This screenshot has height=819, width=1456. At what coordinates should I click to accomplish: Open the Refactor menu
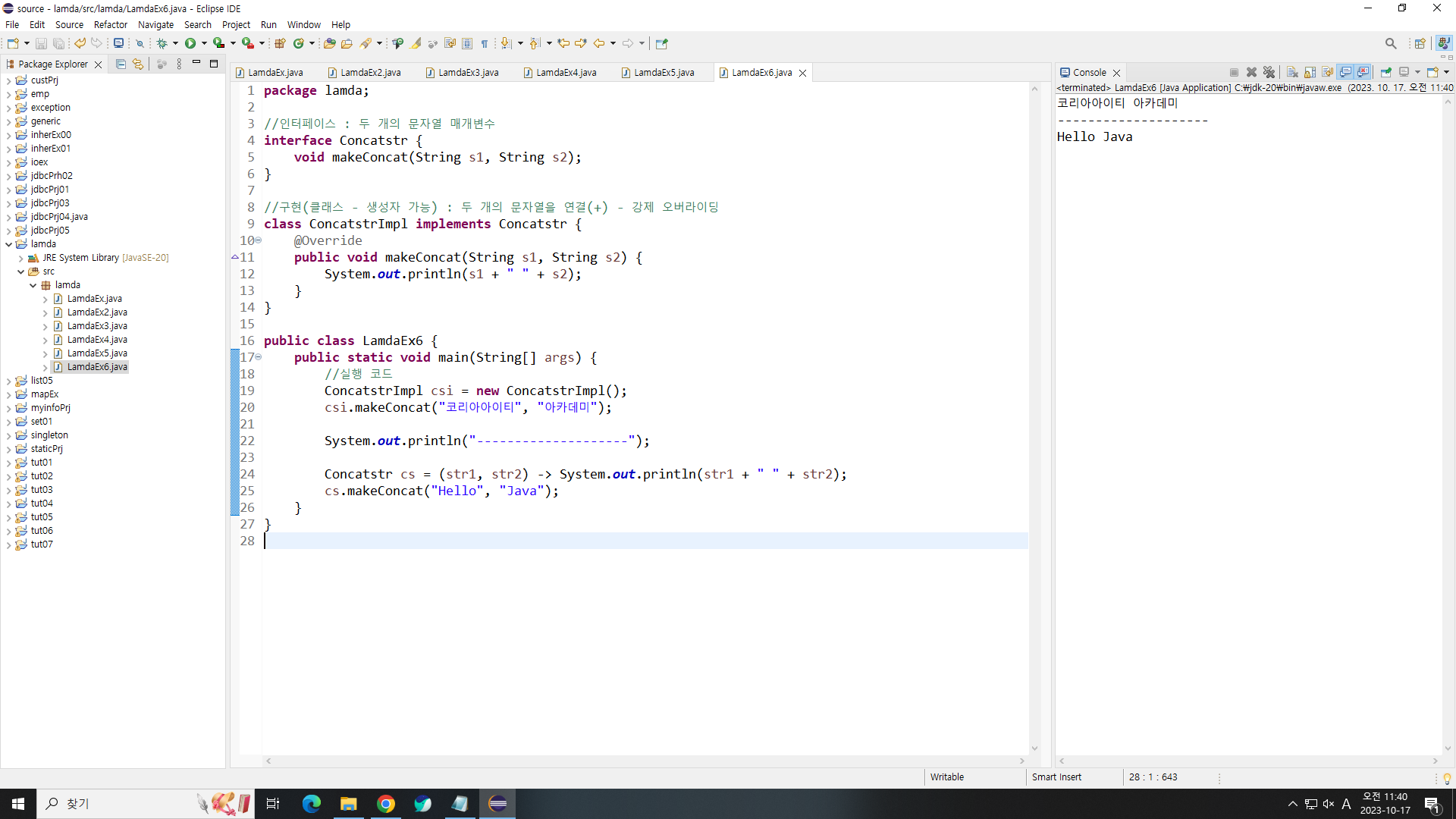coord(110,24)
